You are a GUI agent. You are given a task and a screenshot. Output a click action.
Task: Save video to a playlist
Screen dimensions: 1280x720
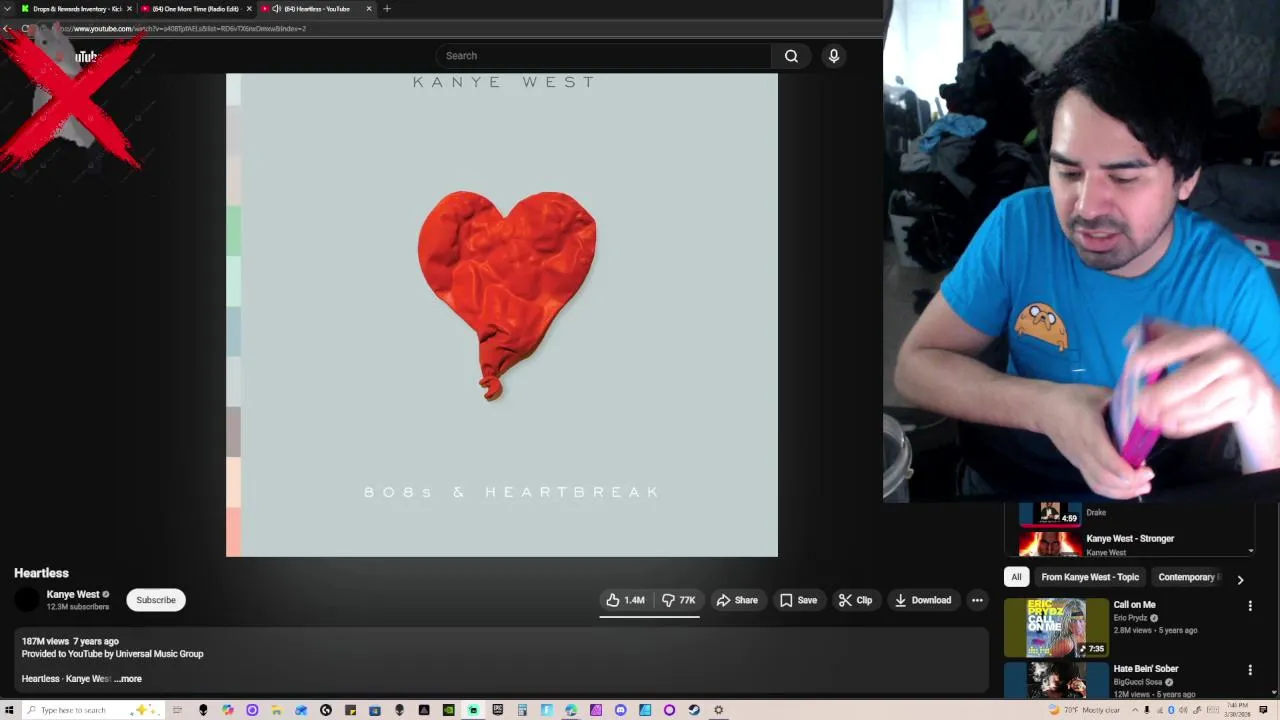tap(798, 600)
